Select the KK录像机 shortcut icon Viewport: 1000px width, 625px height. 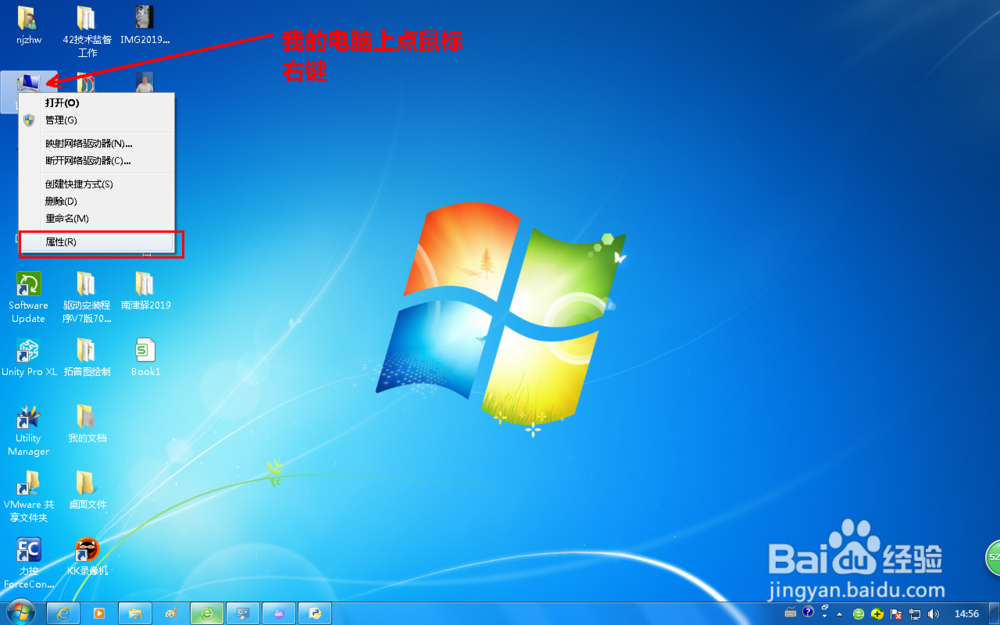click(x=87, y=556)
